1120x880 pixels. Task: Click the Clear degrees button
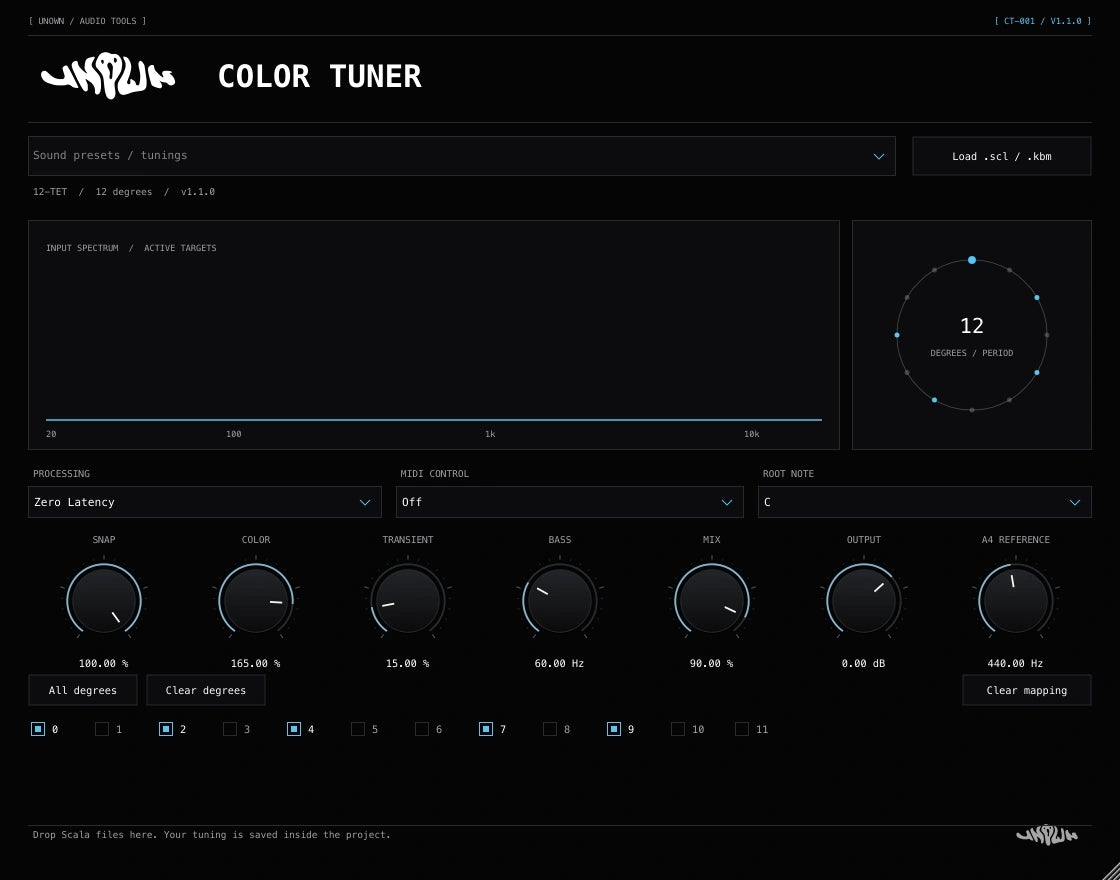pyautogui.click(x=206, y=690)
